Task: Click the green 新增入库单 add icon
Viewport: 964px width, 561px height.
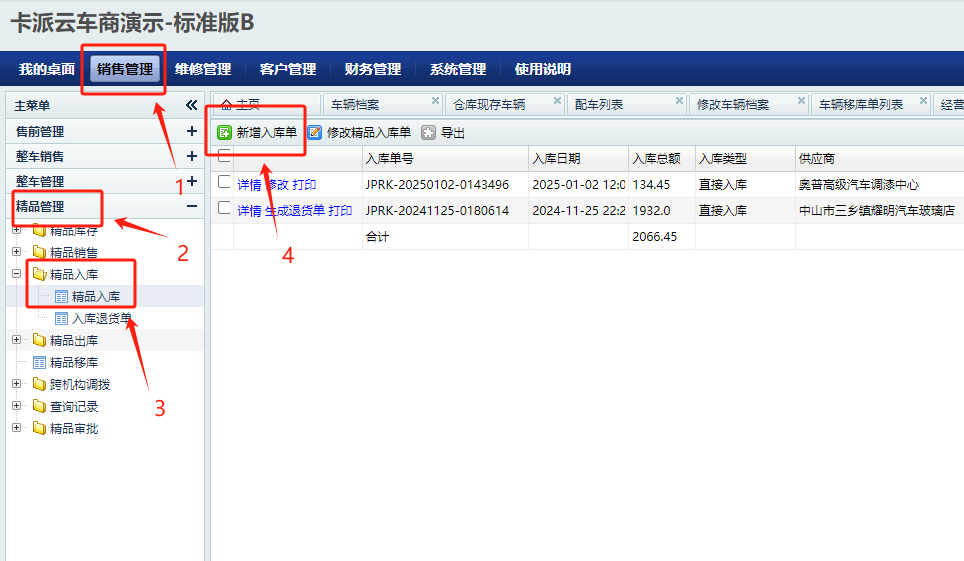Action: [225, 132]
